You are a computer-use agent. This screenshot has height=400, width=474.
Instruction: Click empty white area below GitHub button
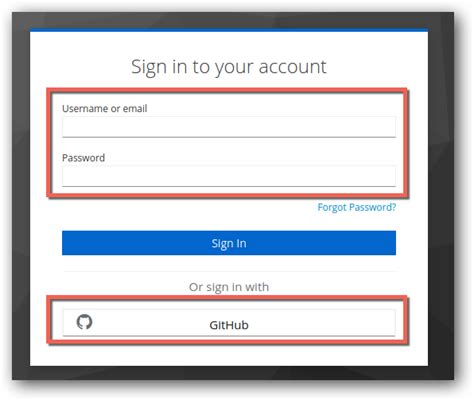(229, 355)
